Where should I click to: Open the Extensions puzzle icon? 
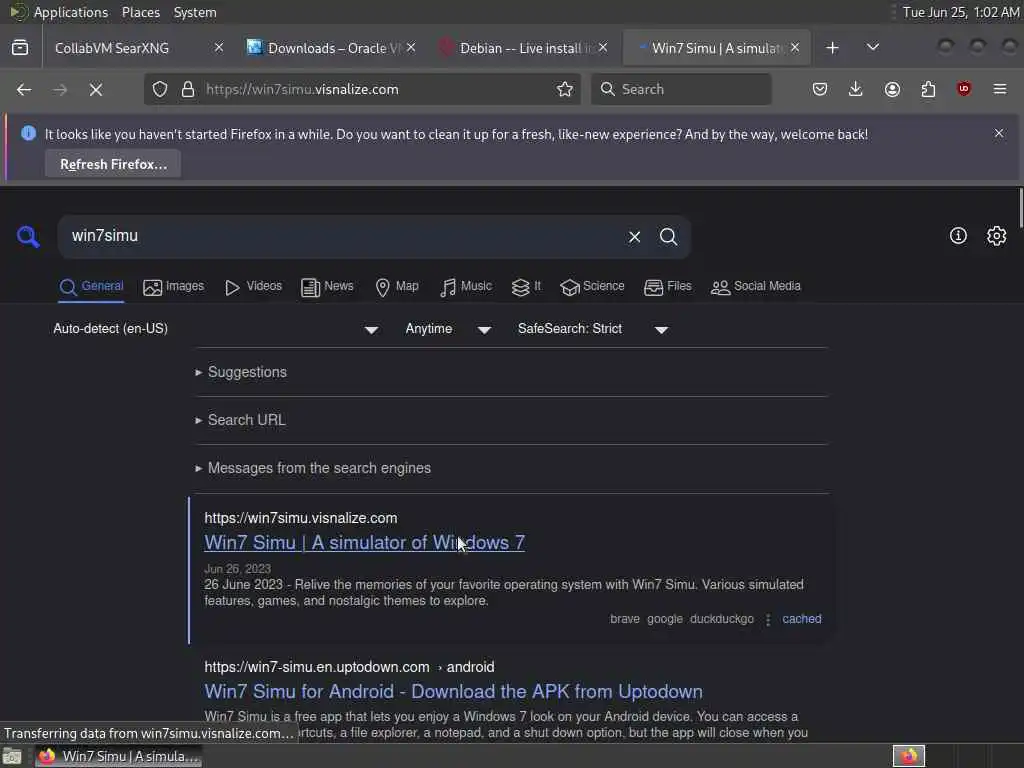pos(928,89)
